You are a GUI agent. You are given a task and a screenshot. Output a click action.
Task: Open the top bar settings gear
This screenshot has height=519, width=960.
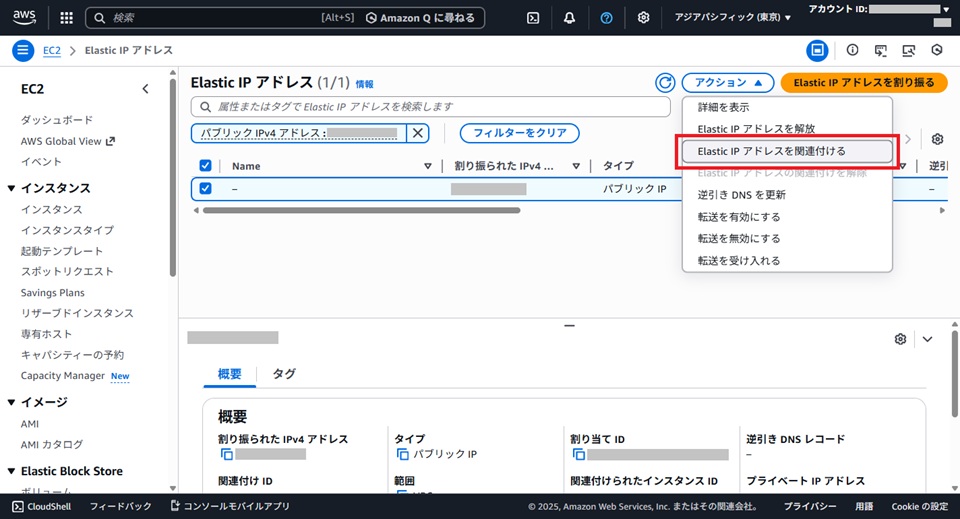tap(643, 18)
